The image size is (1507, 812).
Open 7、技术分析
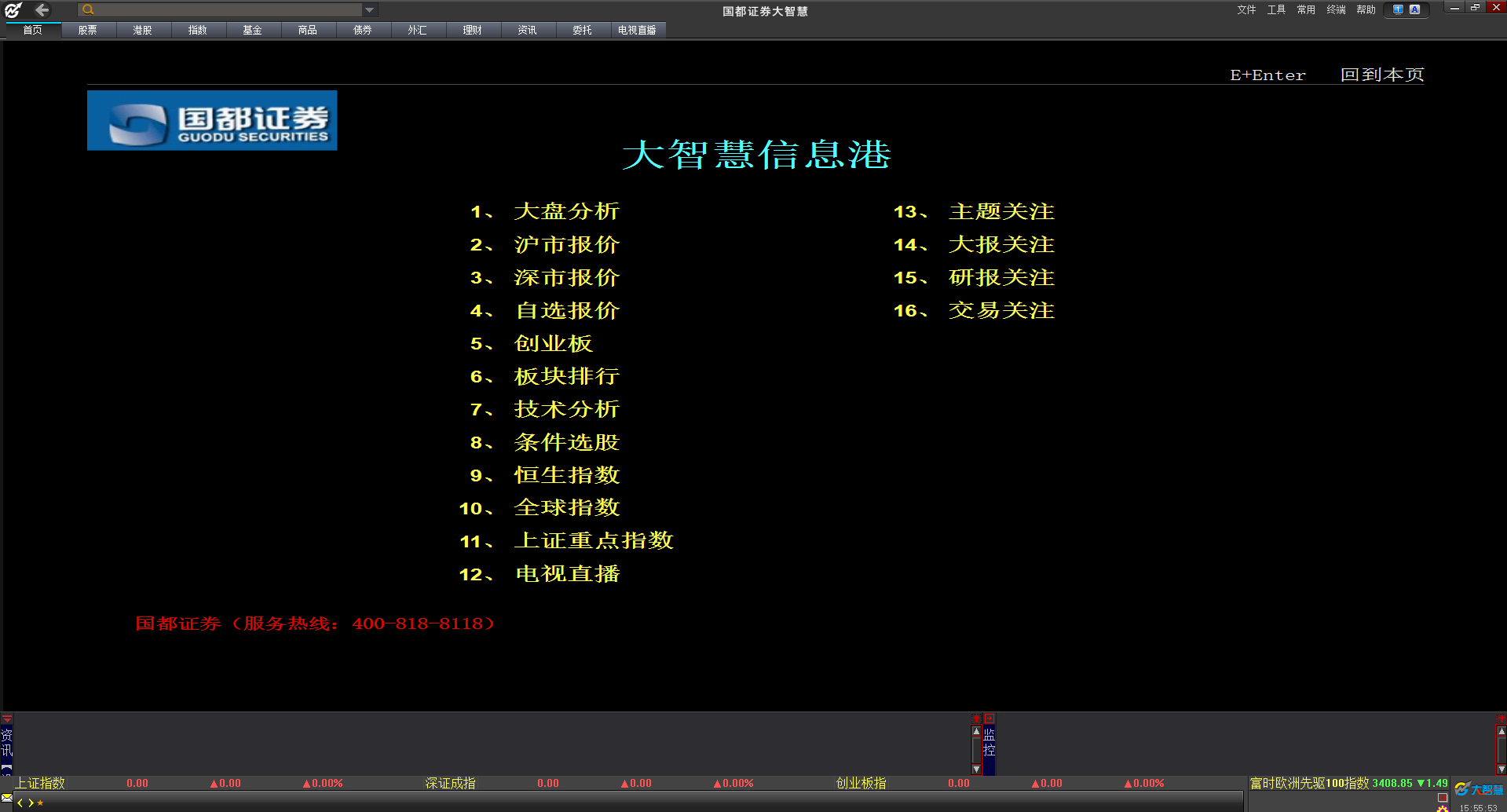545,409
